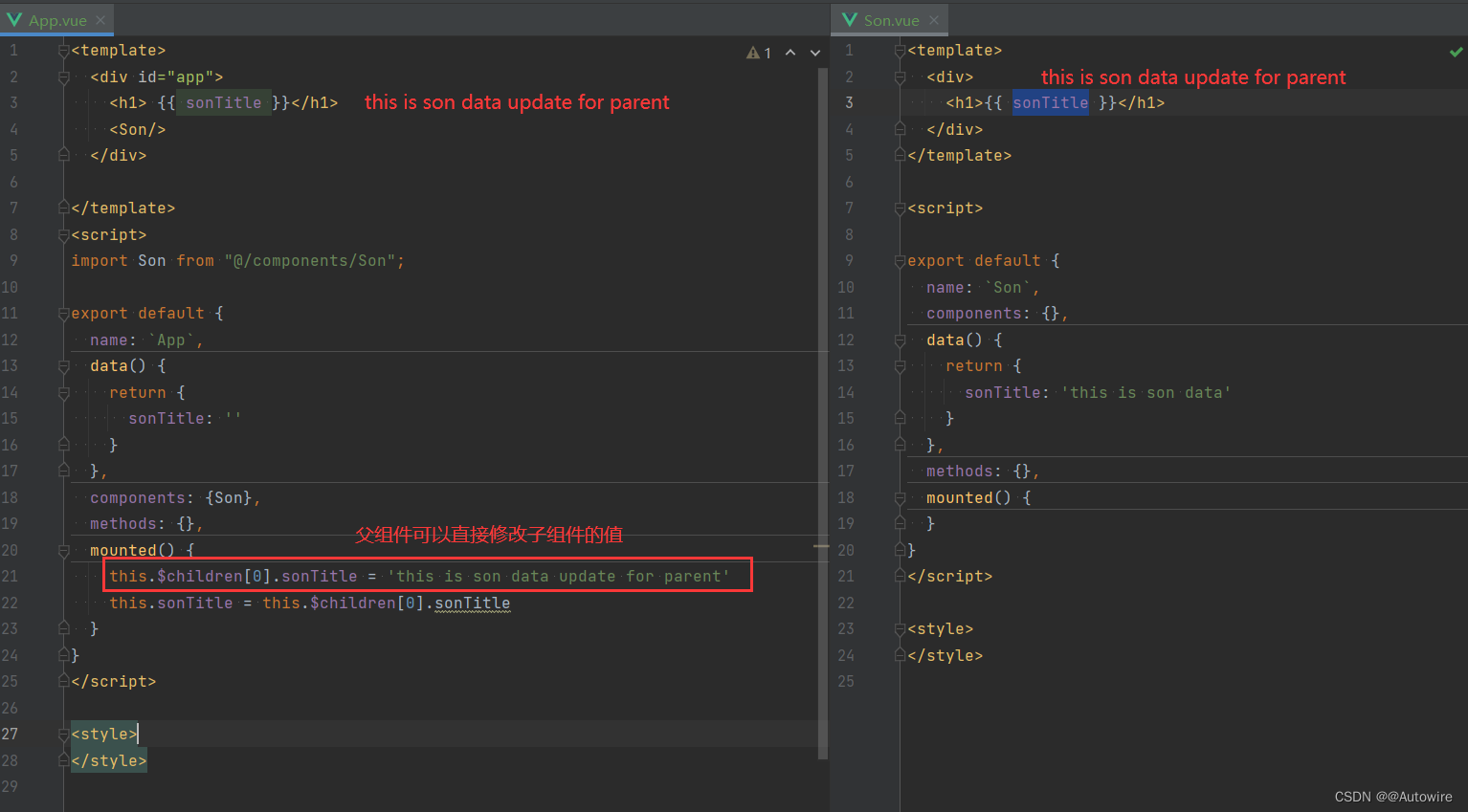Collapse the <template> block in App.vue

click(x=63, y=51)
